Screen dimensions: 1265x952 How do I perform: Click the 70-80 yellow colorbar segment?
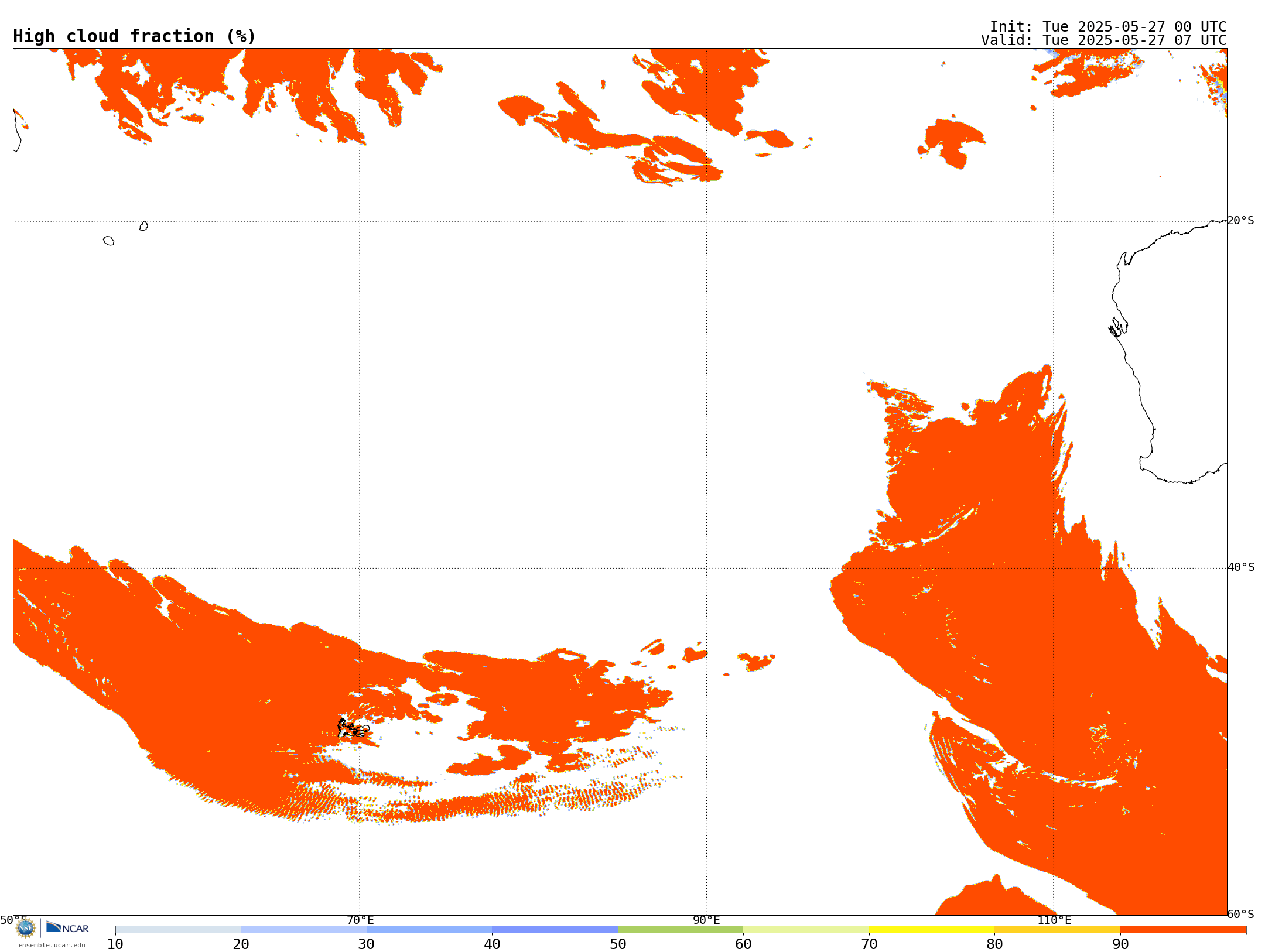coord(932,930)
